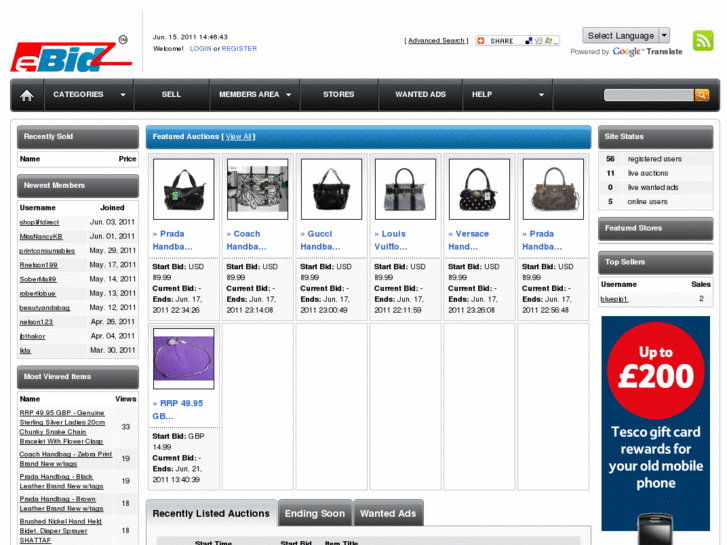727x545 pixels.
Task: Click the Gucci Handba... title link
Action: pos(320,240)
